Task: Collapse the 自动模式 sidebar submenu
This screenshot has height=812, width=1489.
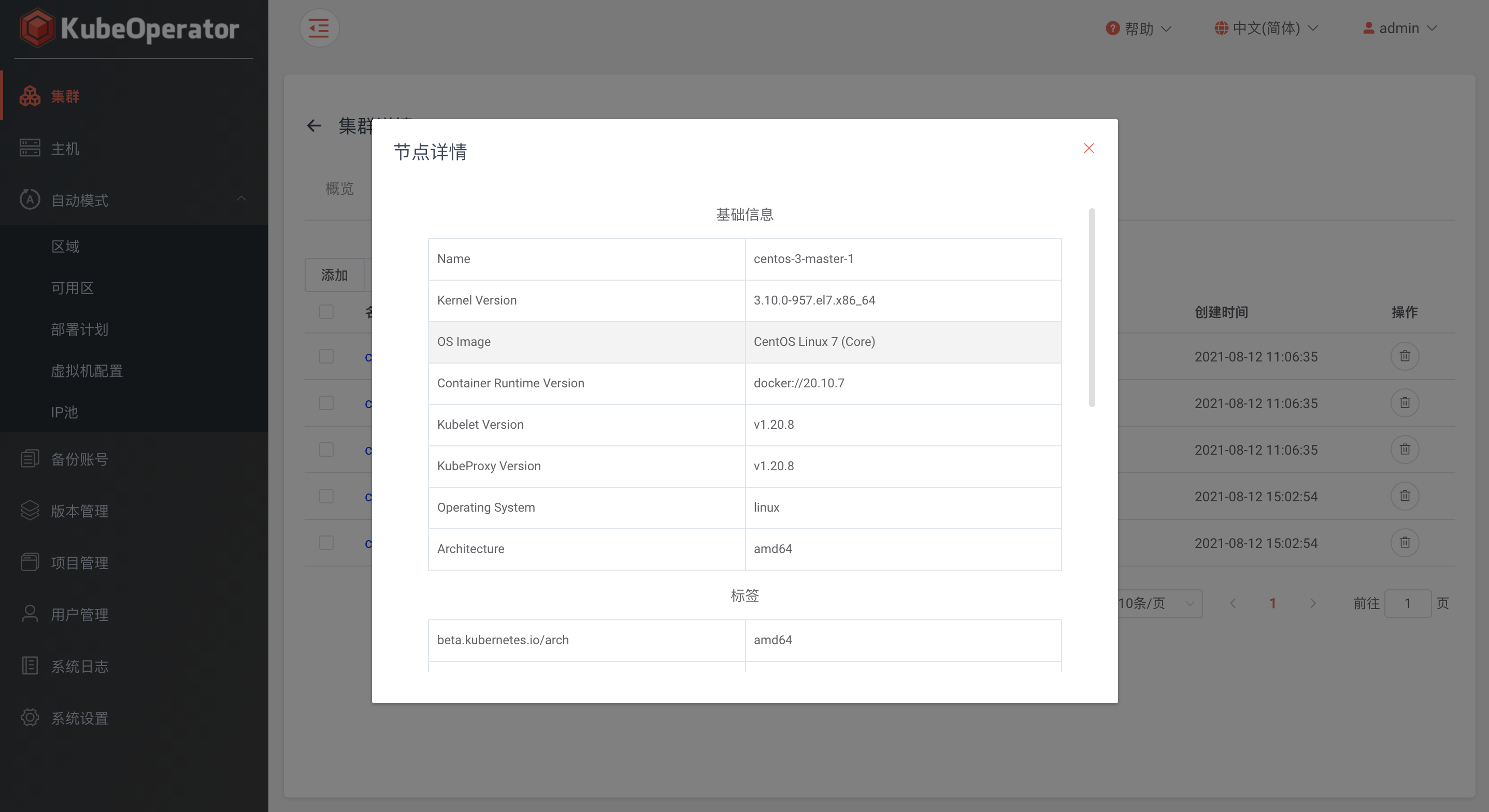Action: point(241,199)
